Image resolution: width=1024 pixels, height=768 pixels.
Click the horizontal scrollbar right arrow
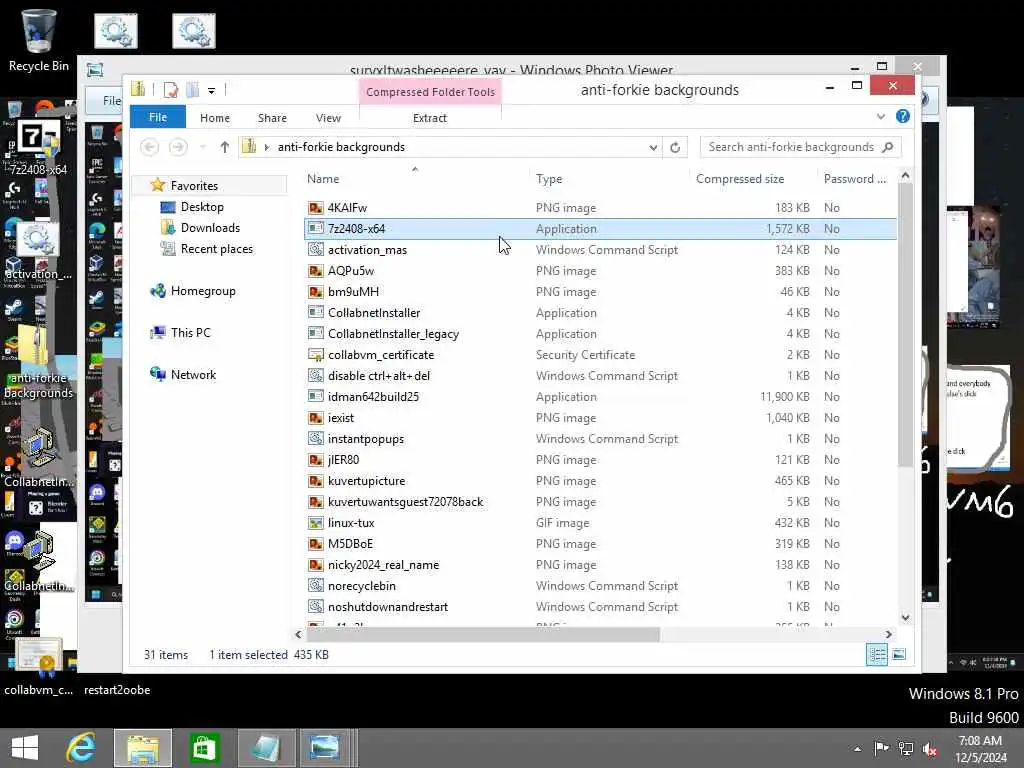click(888, 634)
